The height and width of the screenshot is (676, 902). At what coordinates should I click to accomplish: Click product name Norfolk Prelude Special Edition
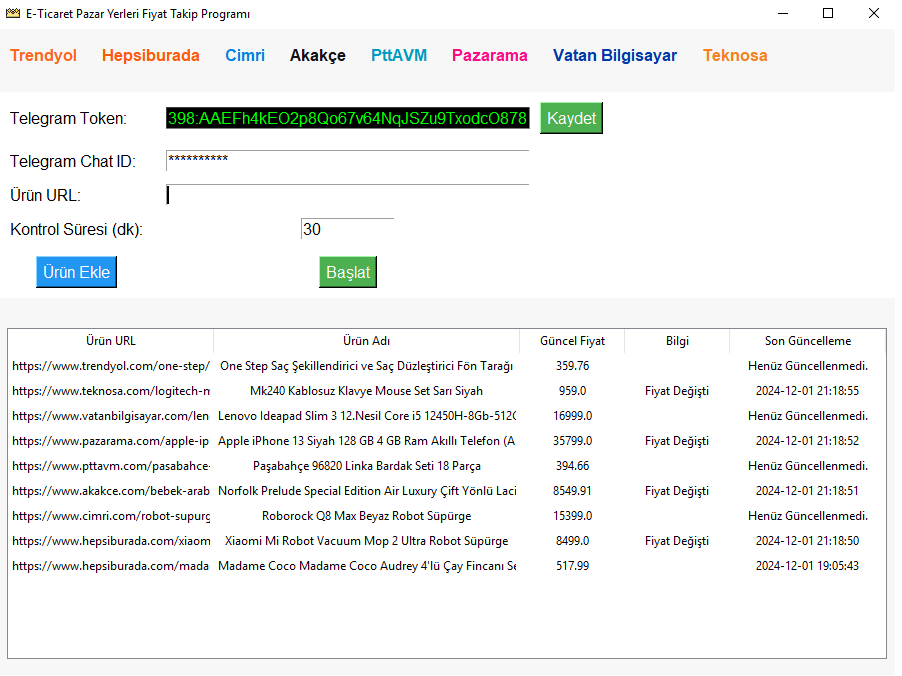[x=366, y=491]
